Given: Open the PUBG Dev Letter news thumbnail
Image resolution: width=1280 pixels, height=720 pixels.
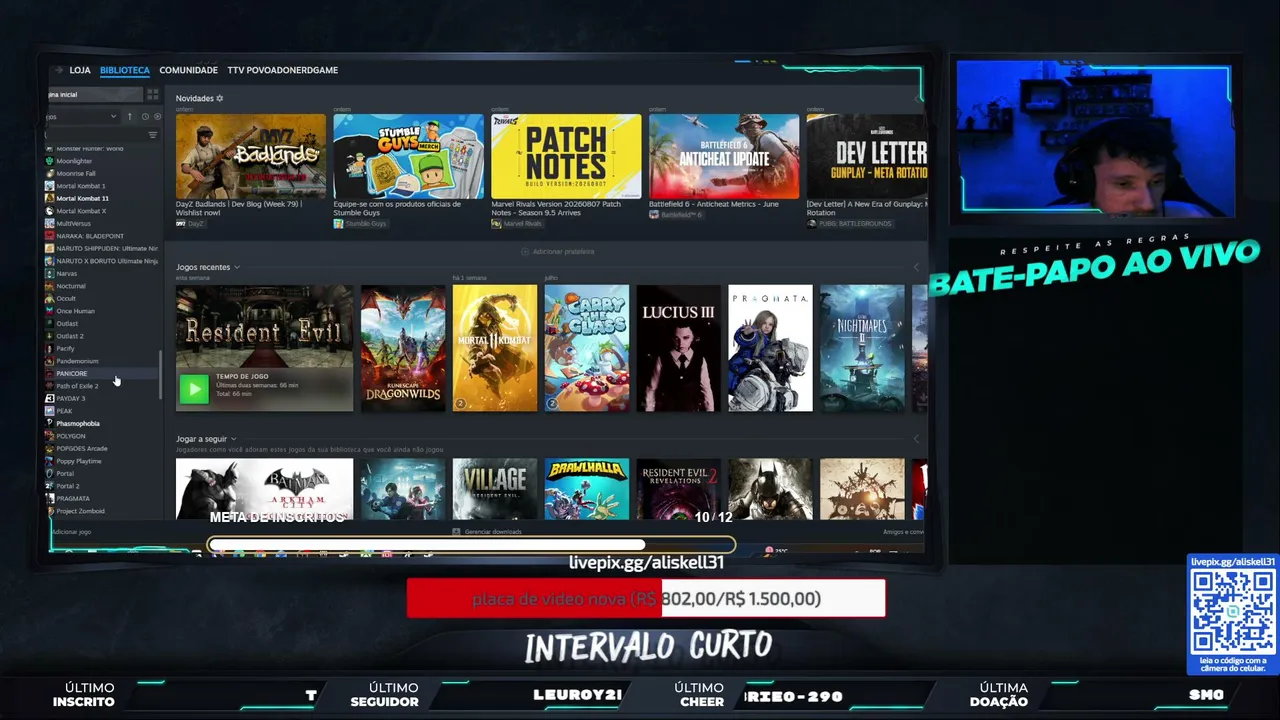Looking at the screenshot, I should pos(867,156).
